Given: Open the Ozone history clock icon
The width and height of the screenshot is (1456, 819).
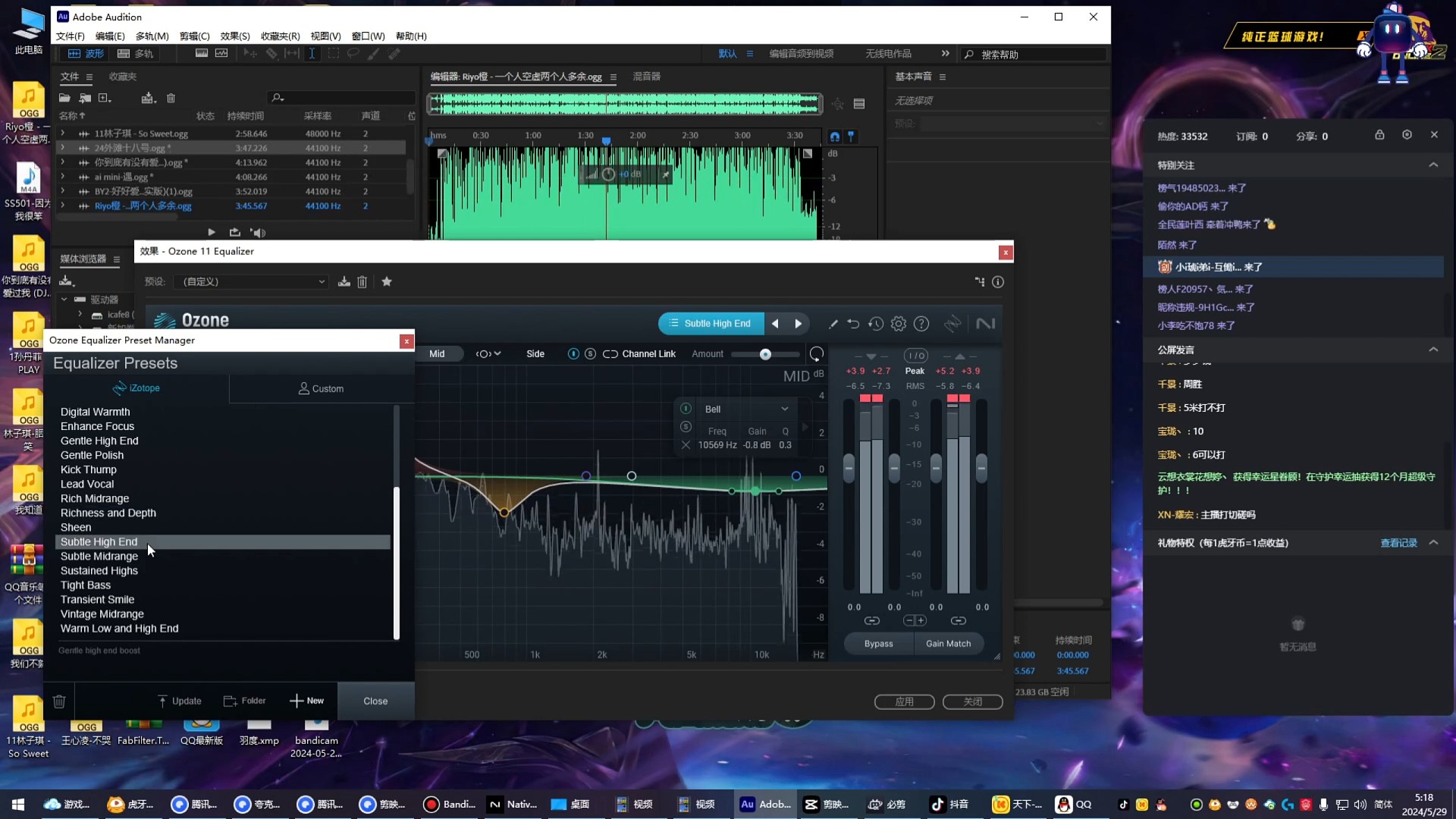Looking at the screenshot, I should coord(876,324).
